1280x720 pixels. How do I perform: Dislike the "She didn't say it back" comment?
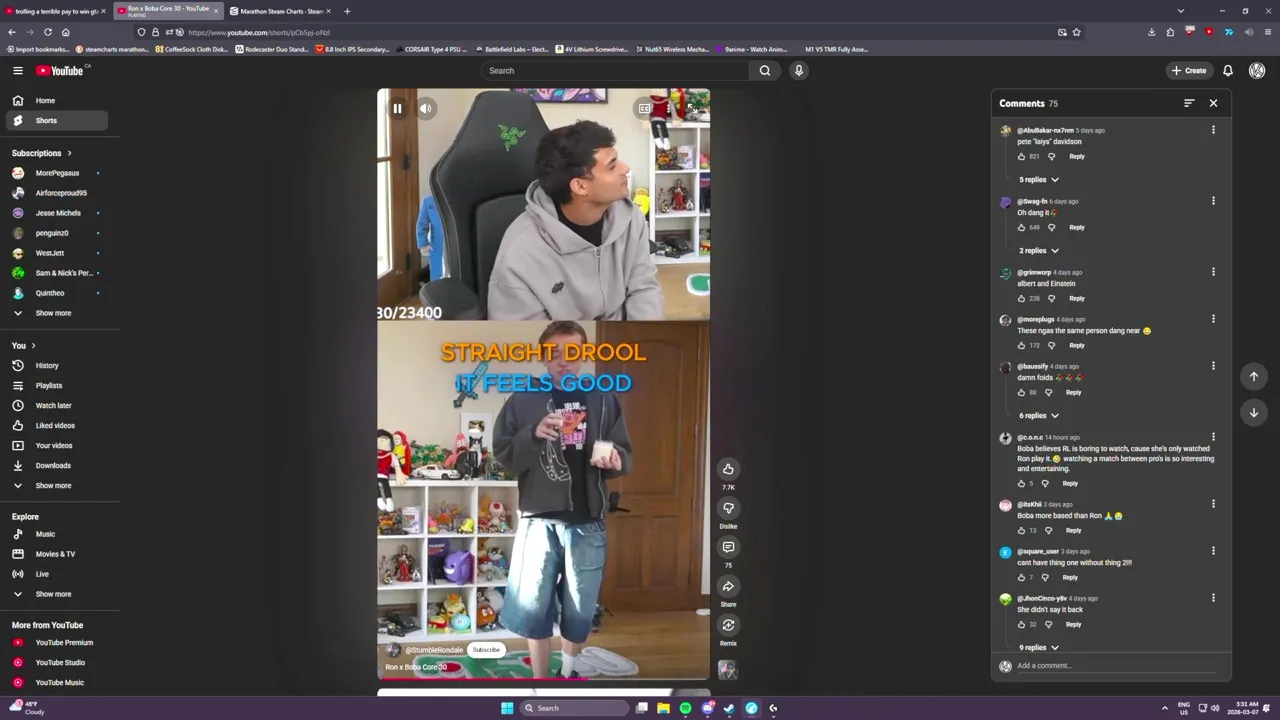pos(1048,624)
